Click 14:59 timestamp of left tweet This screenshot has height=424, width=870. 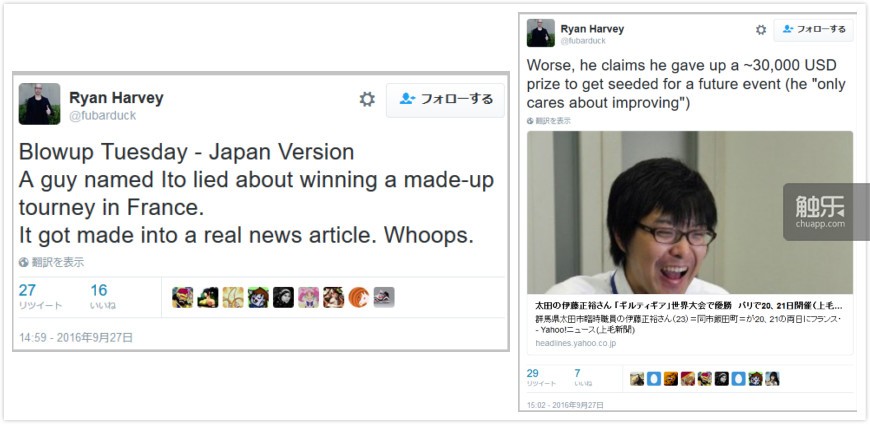point(76,337)
